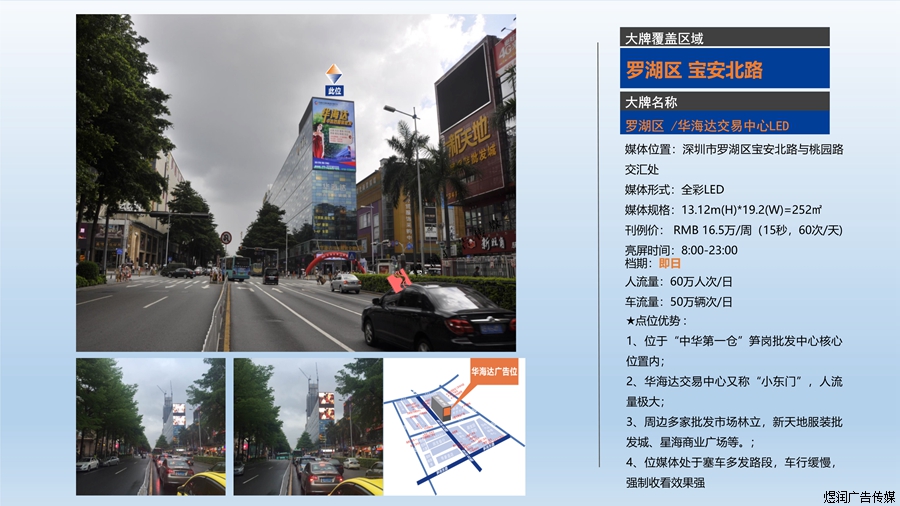Click the main street photo of Huahaida building

(x=296, y=183)
